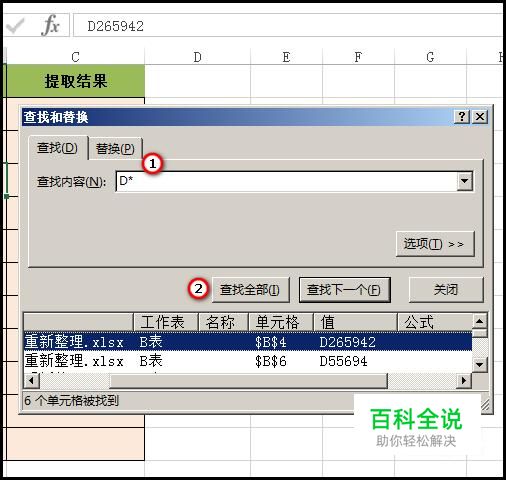
Task: Click the 6 个单元格被找到 status text
Action: click(71, 401)
